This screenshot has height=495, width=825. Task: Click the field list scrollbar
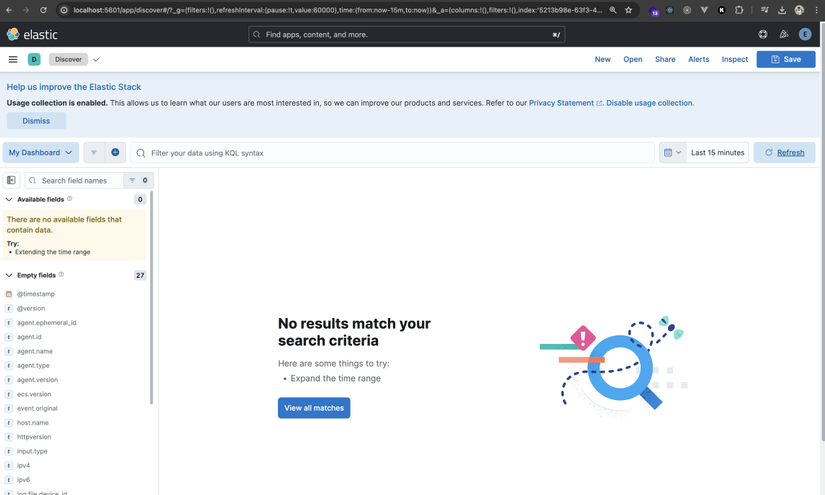152,297
